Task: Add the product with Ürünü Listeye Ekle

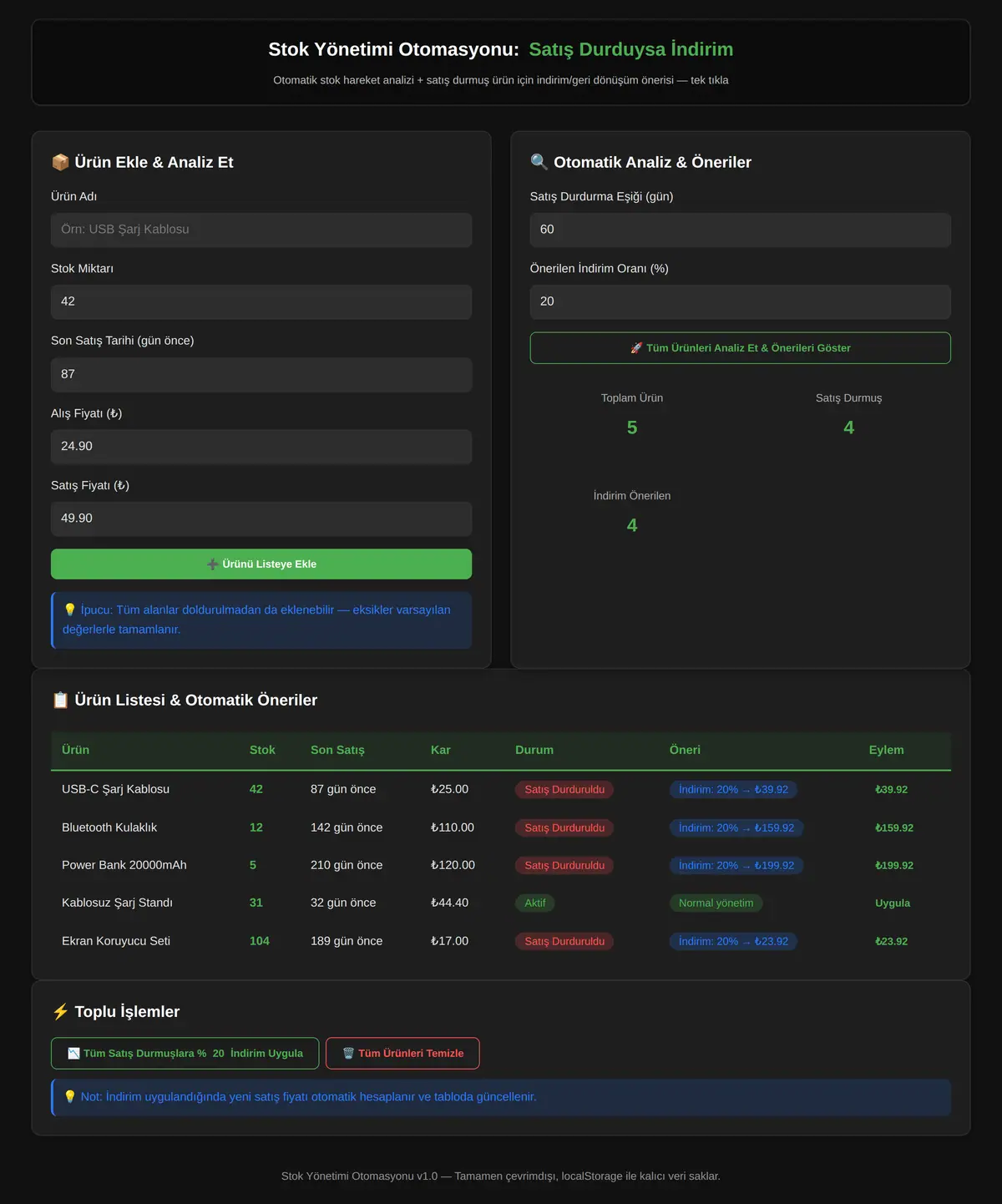Action: pyautogui.click(x=261, y=564)
